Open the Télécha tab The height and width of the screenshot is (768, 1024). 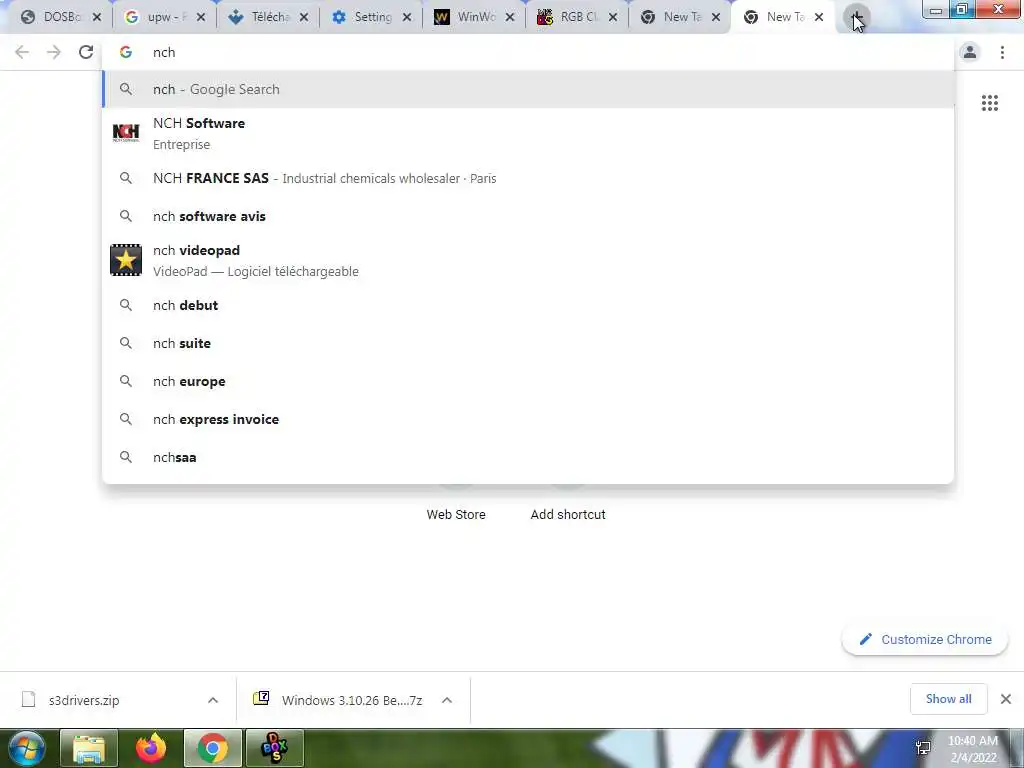tap(263, 17)
